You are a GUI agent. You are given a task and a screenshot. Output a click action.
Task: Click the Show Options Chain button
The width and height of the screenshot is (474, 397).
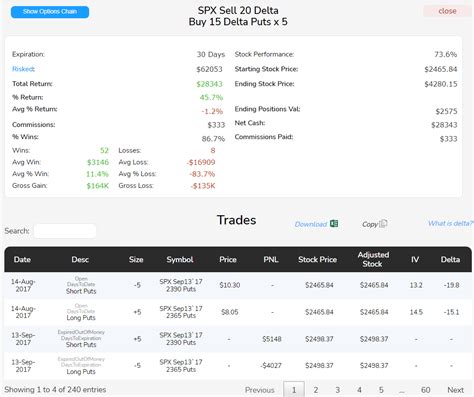pos(50,12)
